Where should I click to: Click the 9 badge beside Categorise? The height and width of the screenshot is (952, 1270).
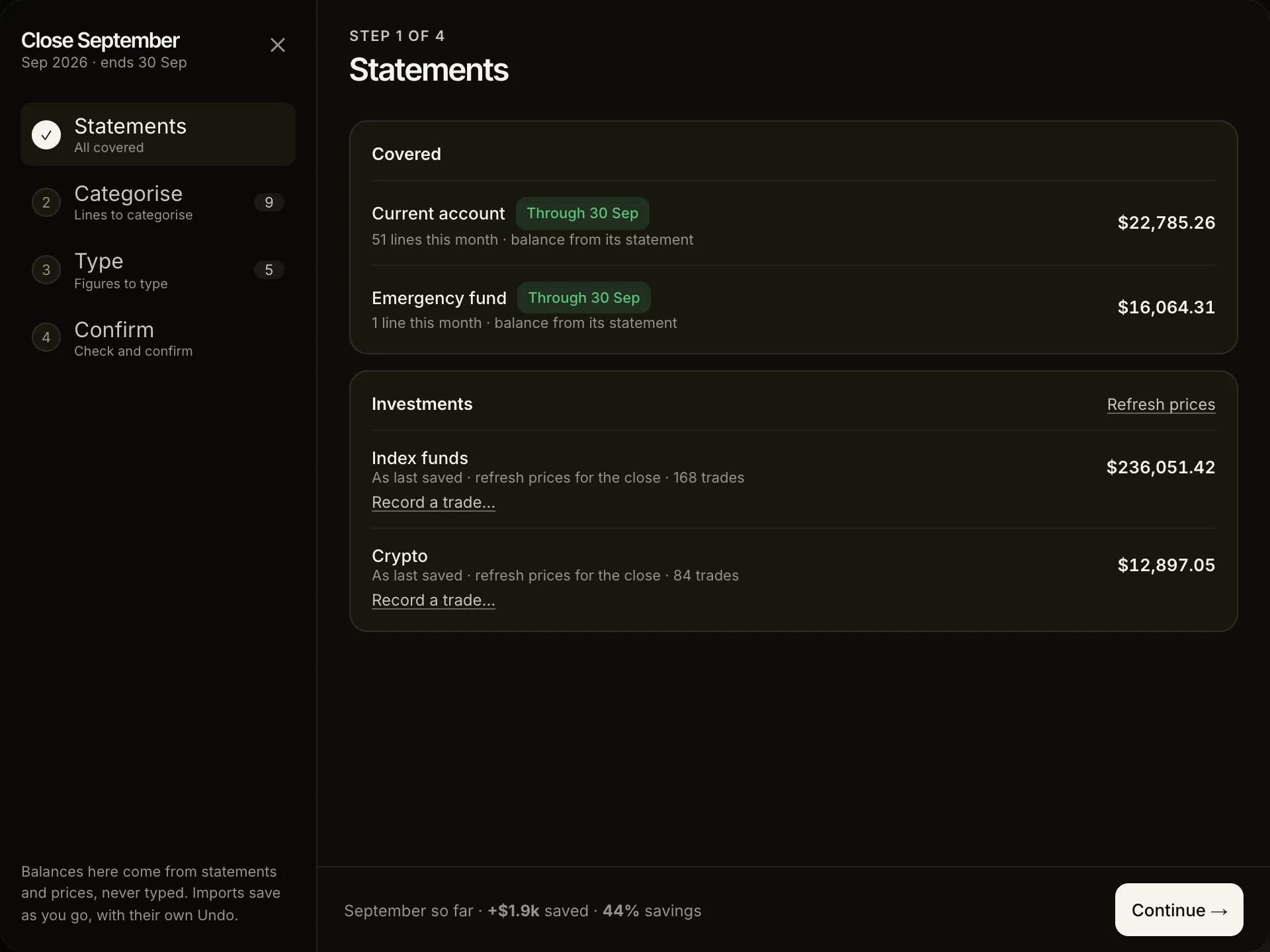tap(269, 202)
